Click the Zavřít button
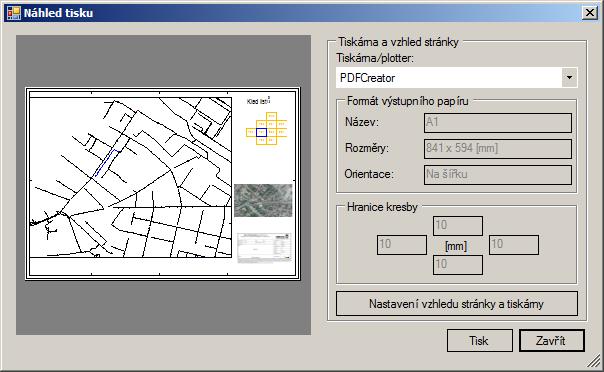Screen dimensions: 604x372 [x=552, y=340]
